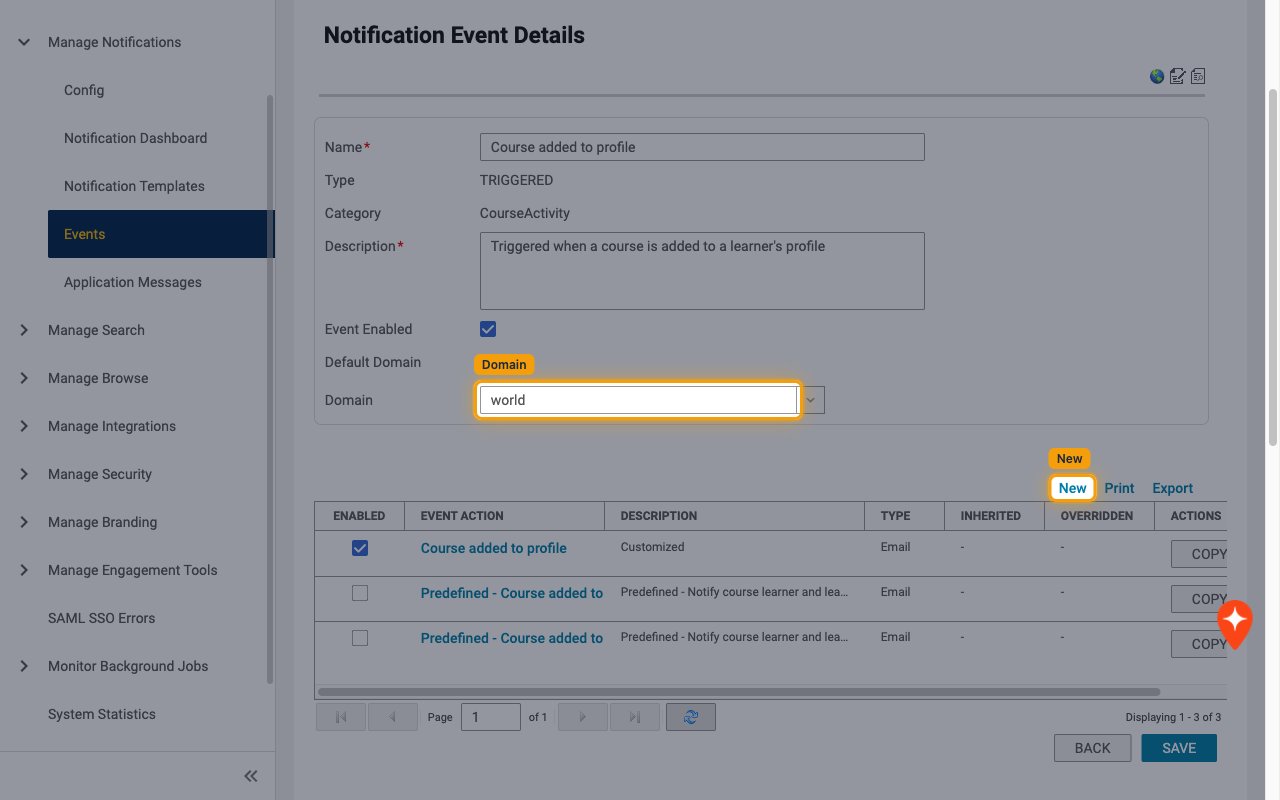Expand the Monitor Background Jobs section

(24, 666)
